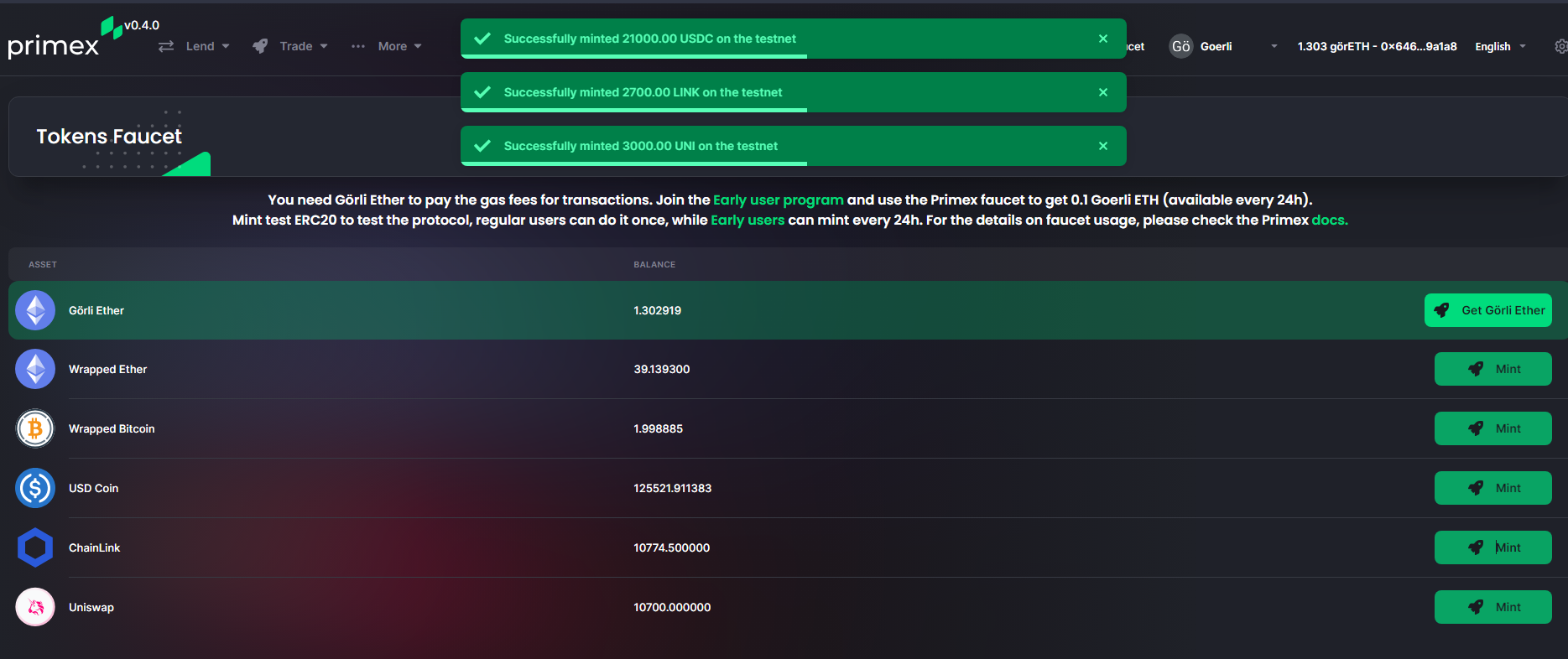Dismiss the USDC minted notification
Screen dimensions: 1568x659
point(1103,39)
